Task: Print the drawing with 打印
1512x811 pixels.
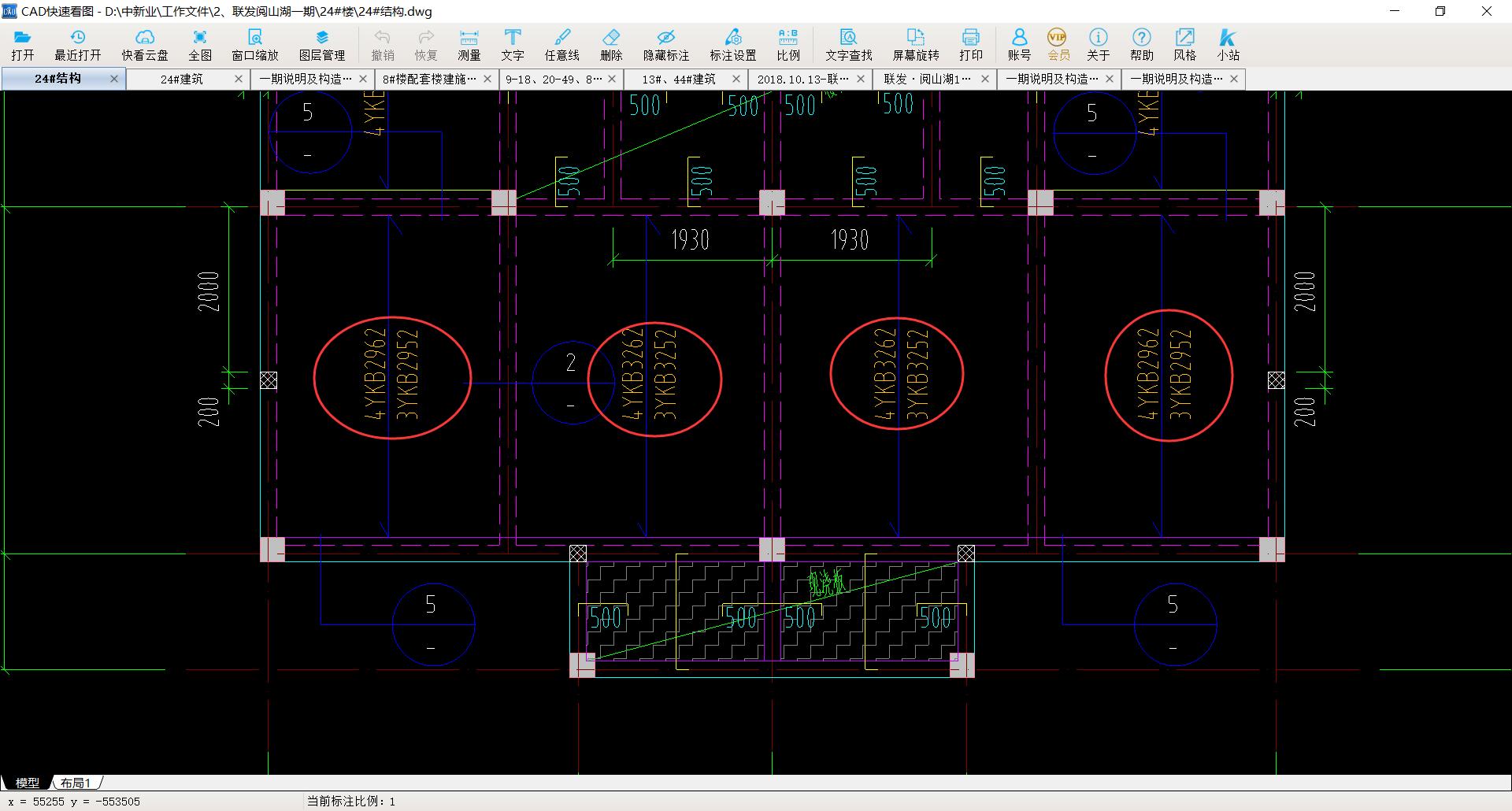Action: (971, 45)
